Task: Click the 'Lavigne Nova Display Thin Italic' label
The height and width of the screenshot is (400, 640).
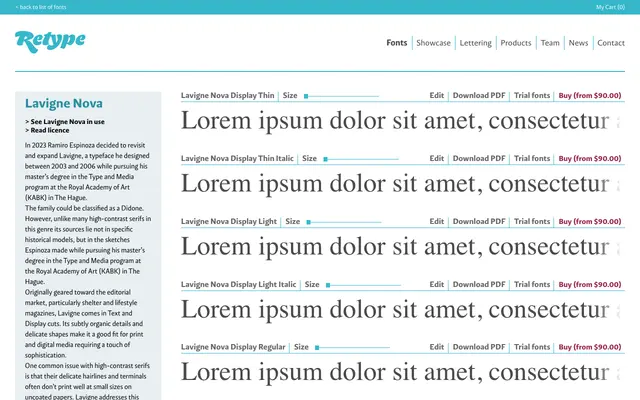Action: pos(237,158)
